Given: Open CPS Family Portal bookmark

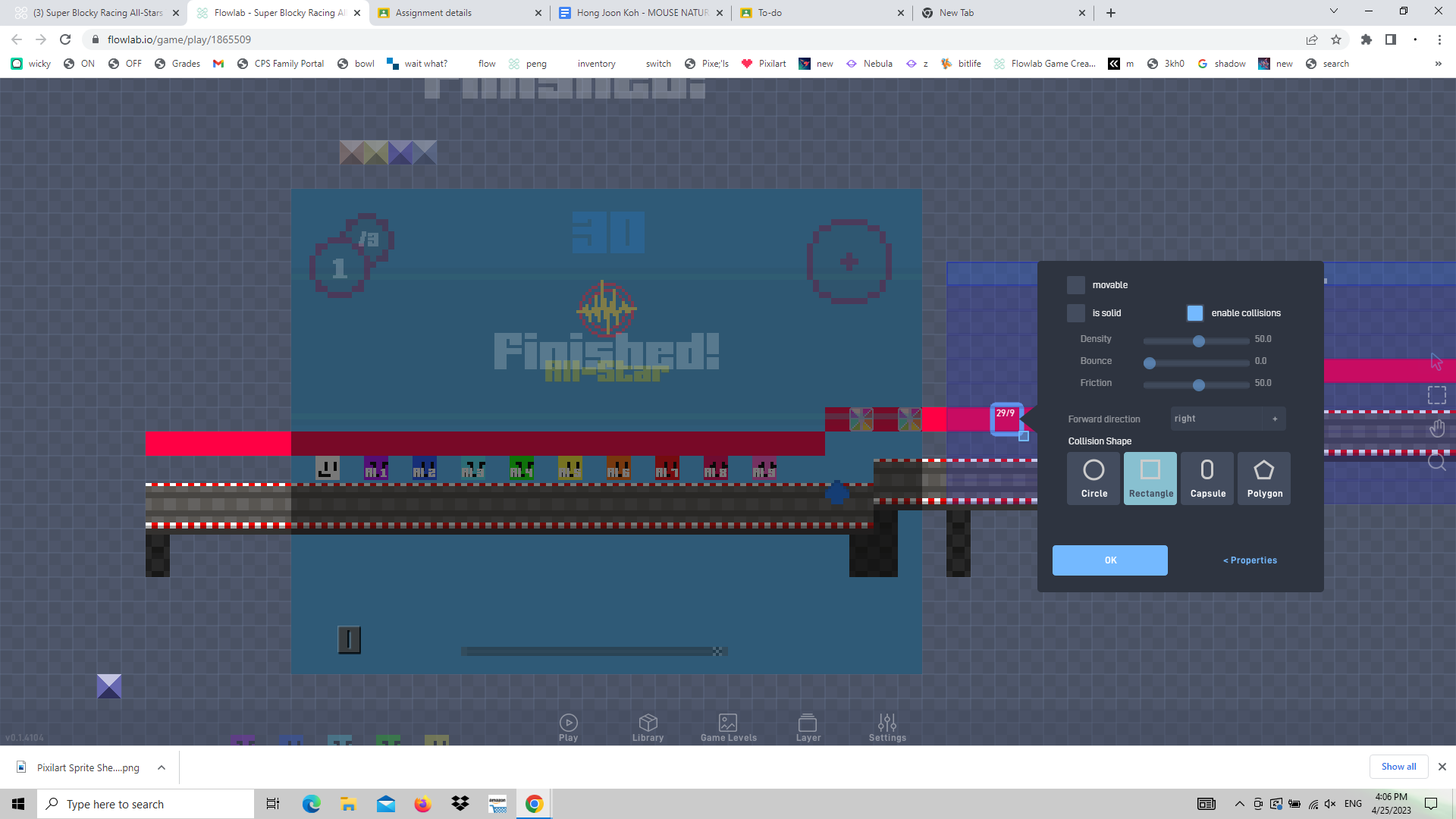Looking at the screenshot, I should pyautogui.click(x=281, y=64).
